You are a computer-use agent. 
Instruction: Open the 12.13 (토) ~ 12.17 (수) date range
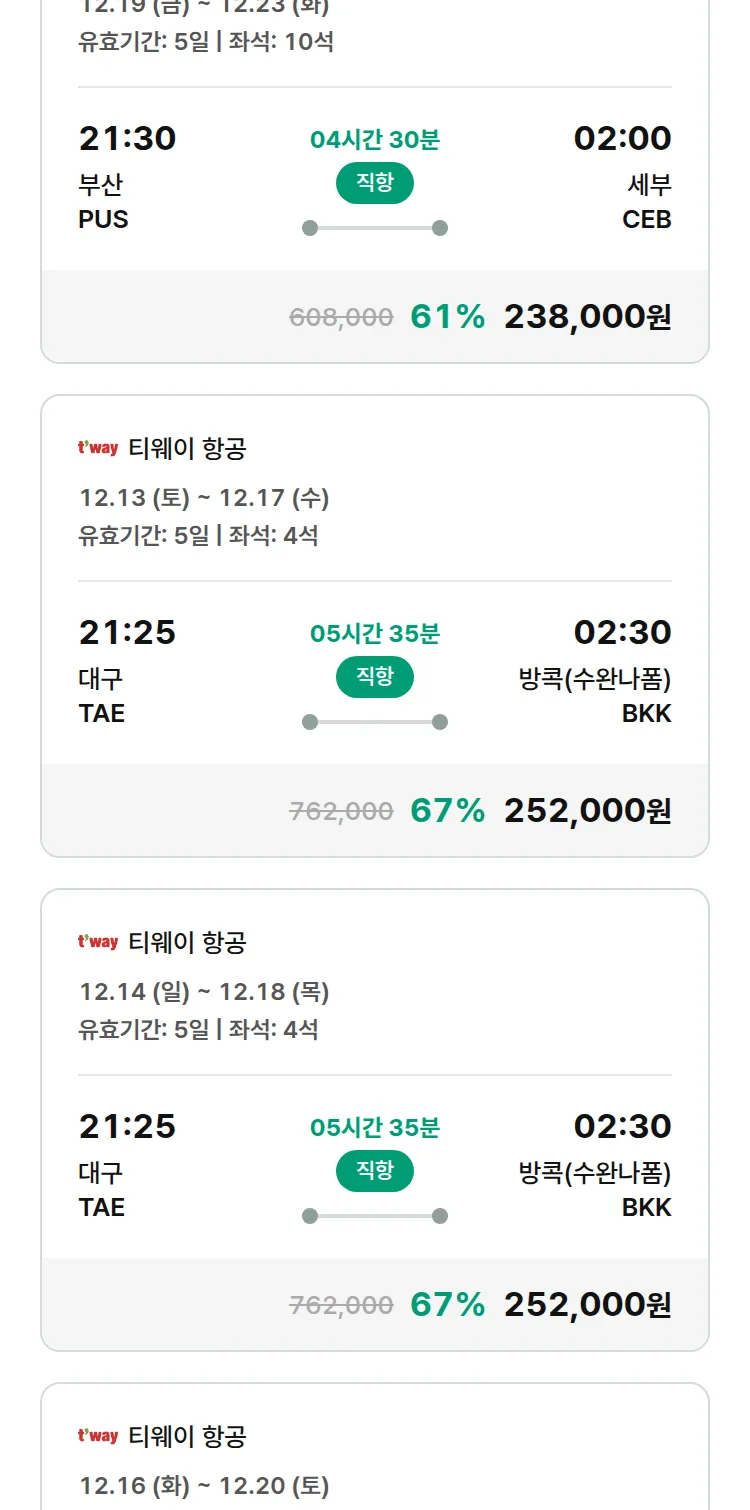point(204,498)
